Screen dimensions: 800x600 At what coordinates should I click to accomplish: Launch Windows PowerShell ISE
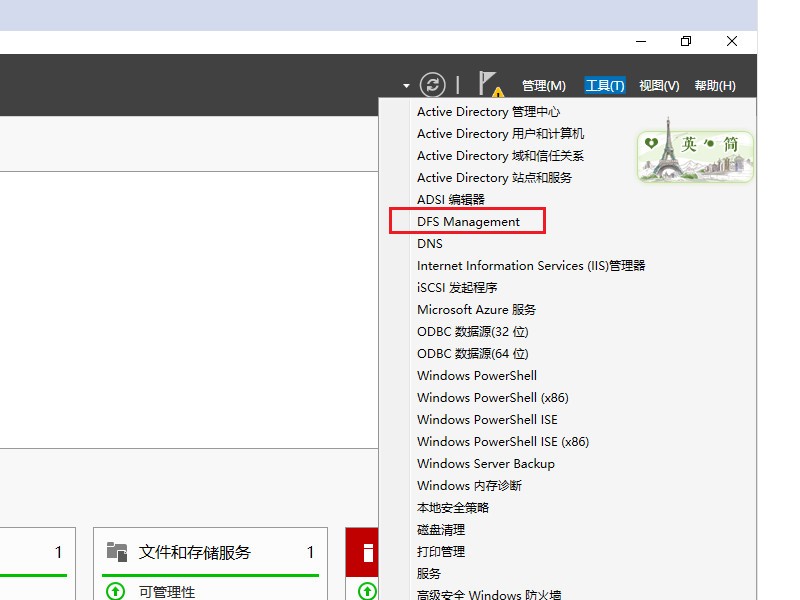(x=489, y=419)
